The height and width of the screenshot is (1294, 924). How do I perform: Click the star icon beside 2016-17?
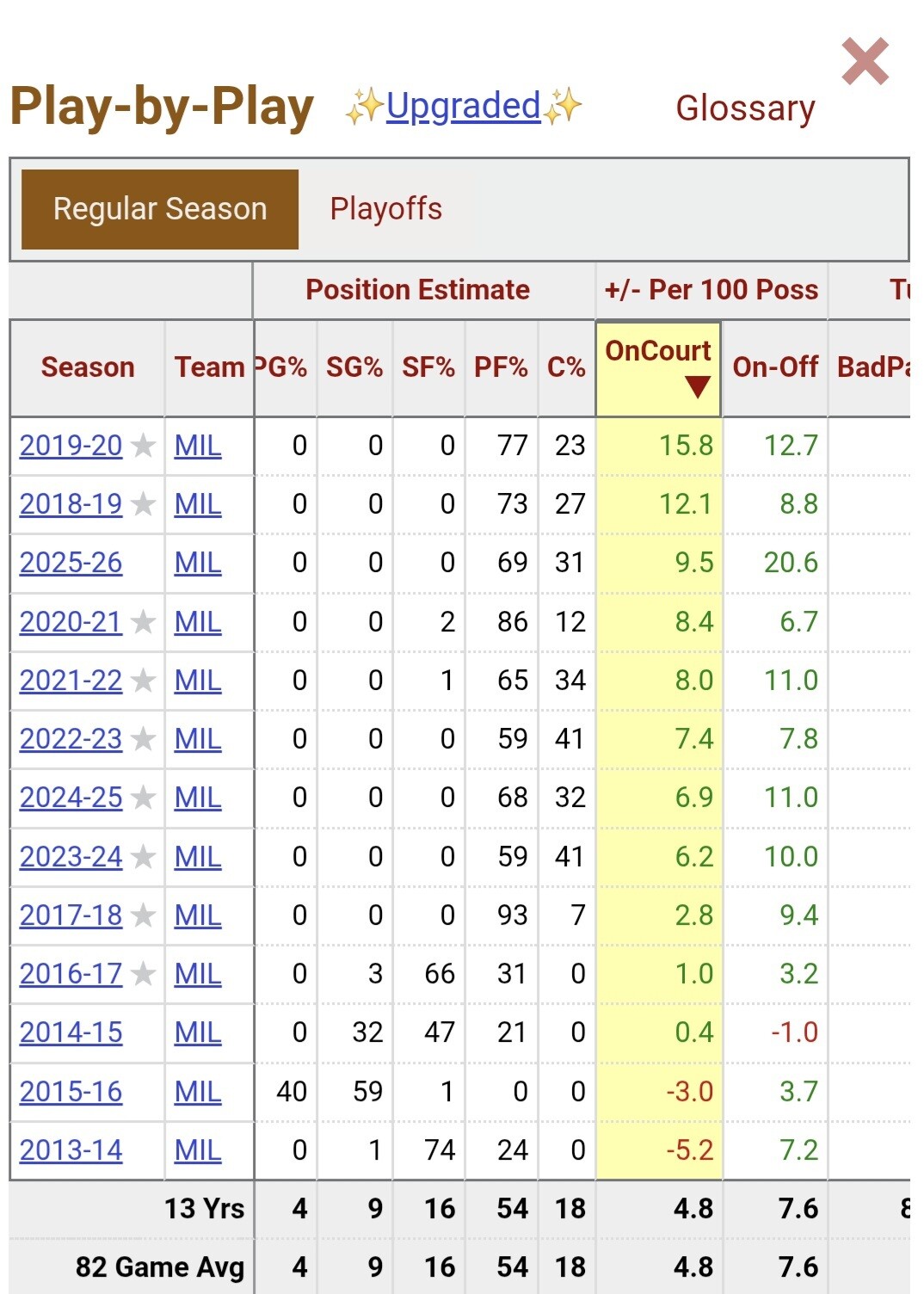pos(143,974)
